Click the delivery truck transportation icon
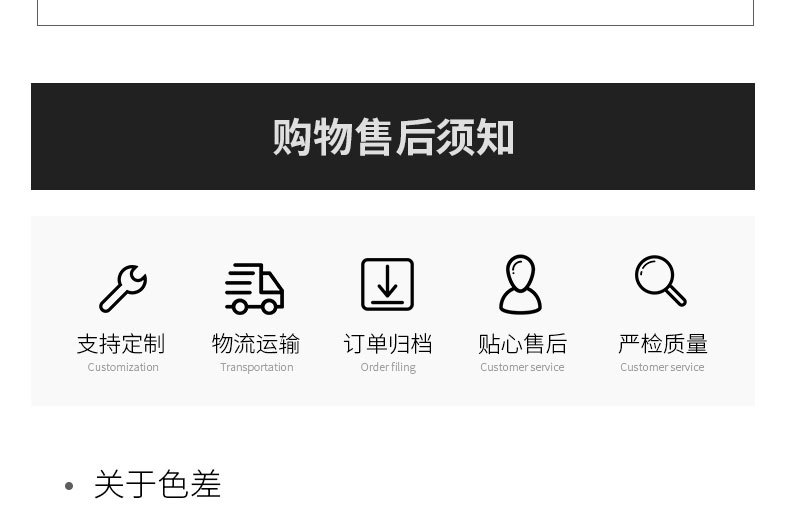This screenshot has width=790, height=525. tap(254, 289)
